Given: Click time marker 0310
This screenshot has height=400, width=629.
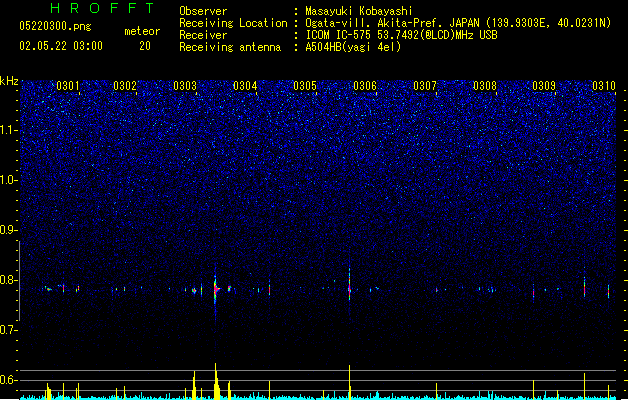Looking at the screenshot, I should [604, 85].
